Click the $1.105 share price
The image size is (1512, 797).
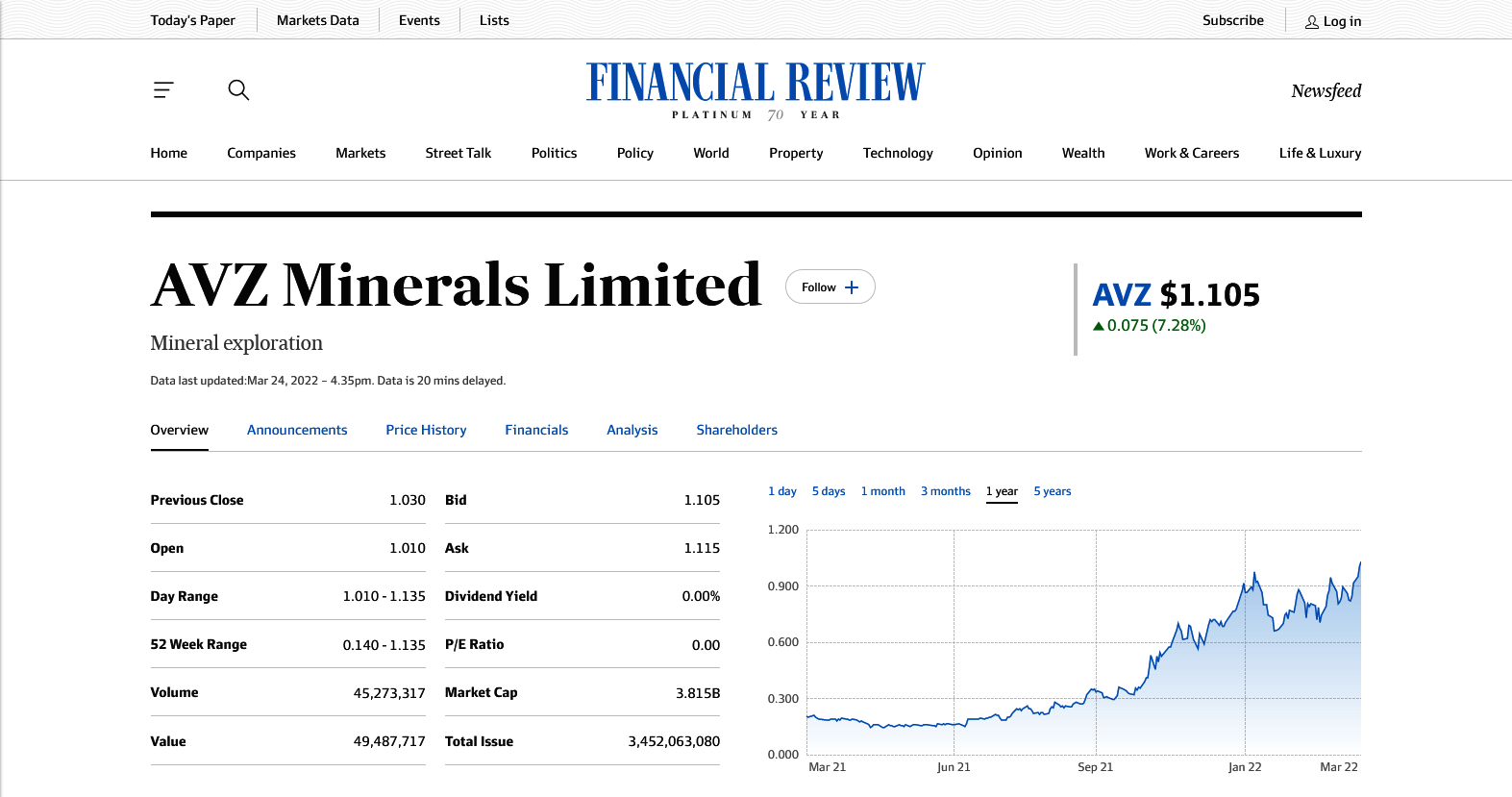click(x=1210, y=295)
